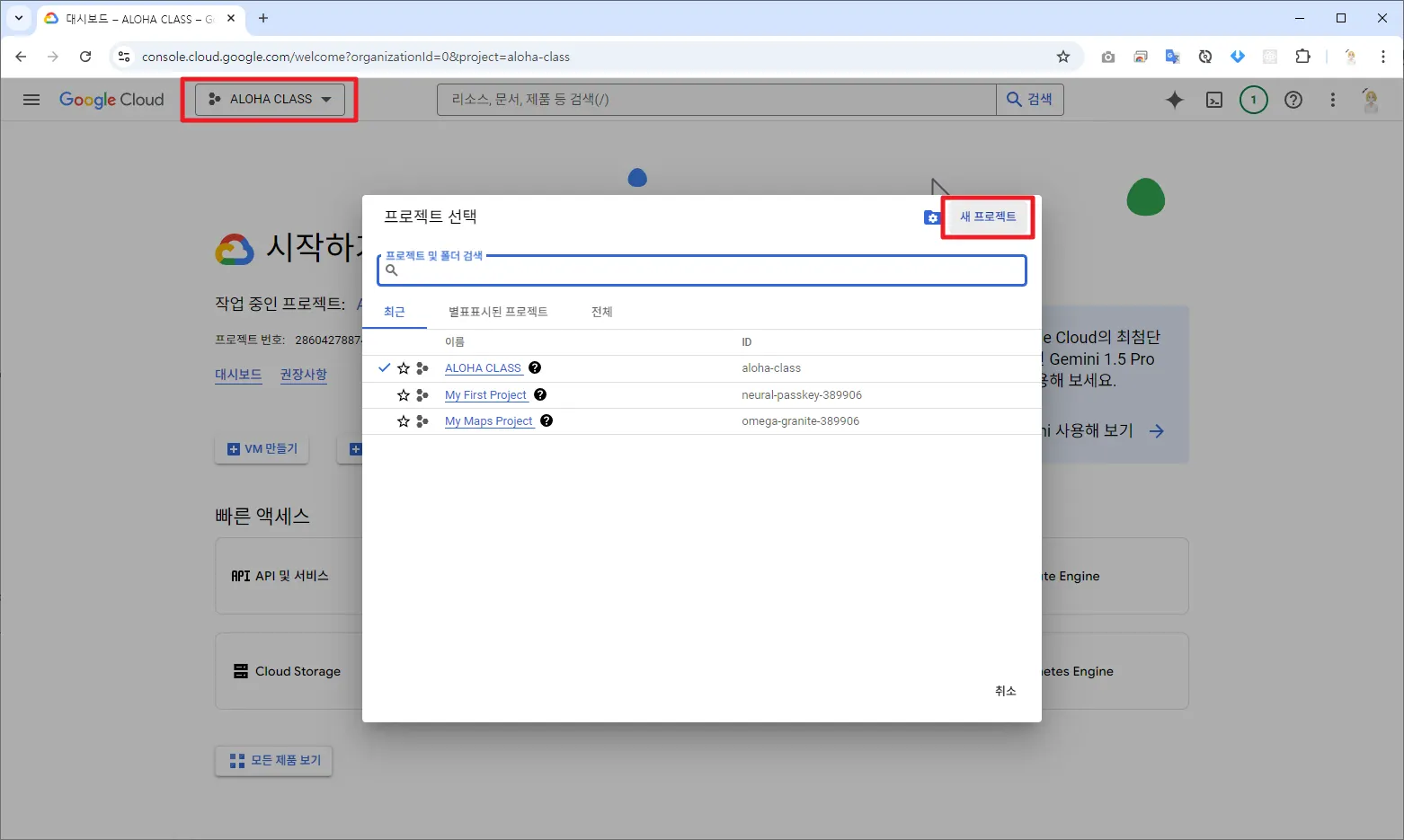Click the blue down-arrow extension icon
Screen dimensions: 1404x840
[x=1238, y=57]
